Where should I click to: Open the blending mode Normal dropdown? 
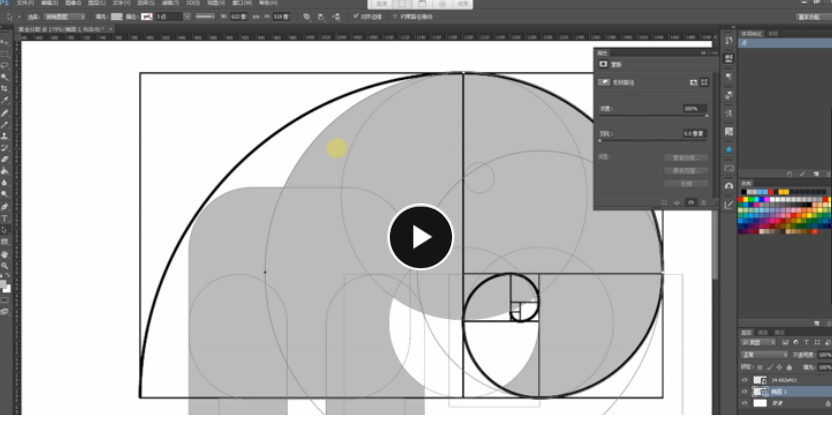pos(764,355)
